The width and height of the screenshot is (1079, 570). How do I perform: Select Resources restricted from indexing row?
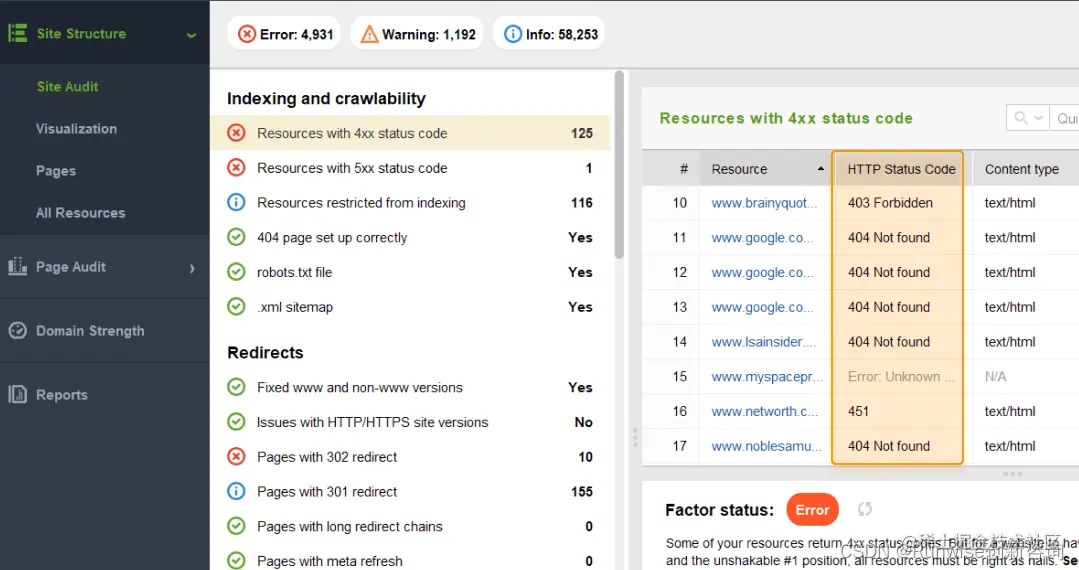(x=410, y=202)
